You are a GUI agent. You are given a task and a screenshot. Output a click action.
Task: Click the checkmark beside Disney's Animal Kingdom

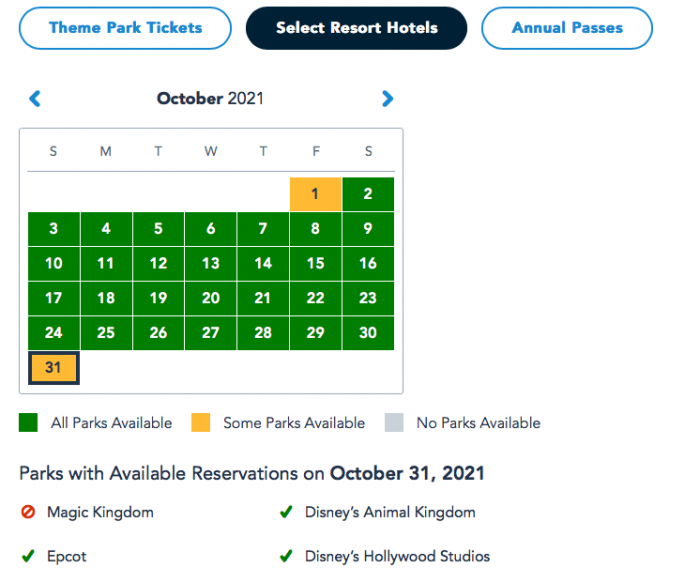point(286,512)
